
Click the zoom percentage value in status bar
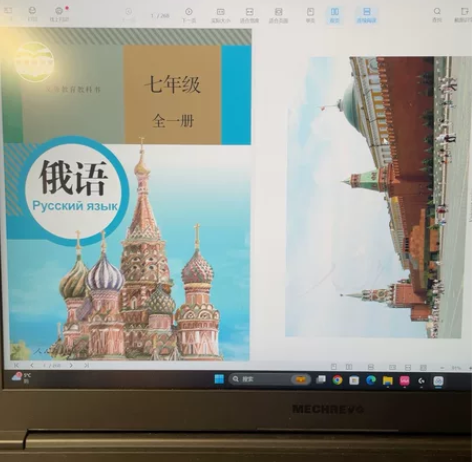coord(456,368)
